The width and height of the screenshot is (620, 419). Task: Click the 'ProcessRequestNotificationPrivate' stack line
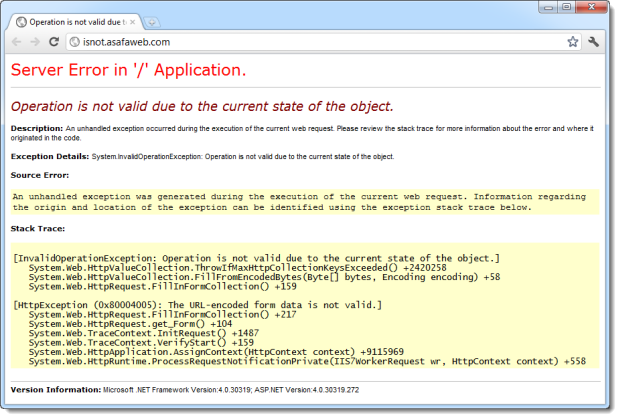point(307,361)
